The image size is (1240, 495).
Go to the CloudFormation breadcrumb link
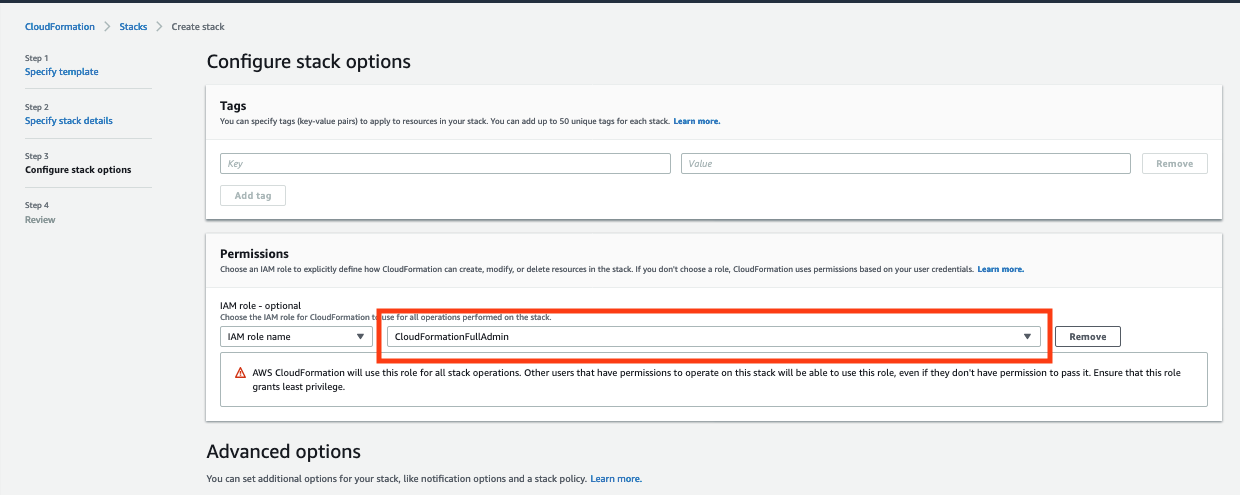(60, 27)
